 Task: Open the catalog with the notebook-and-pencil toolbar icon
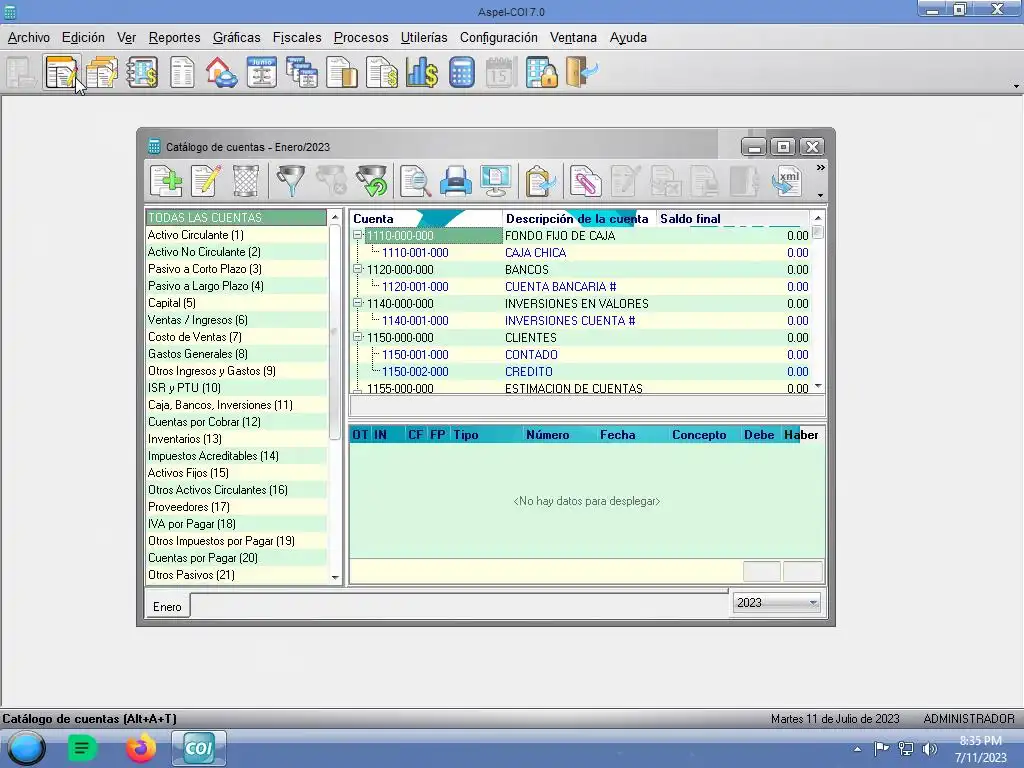pos(62,72)
